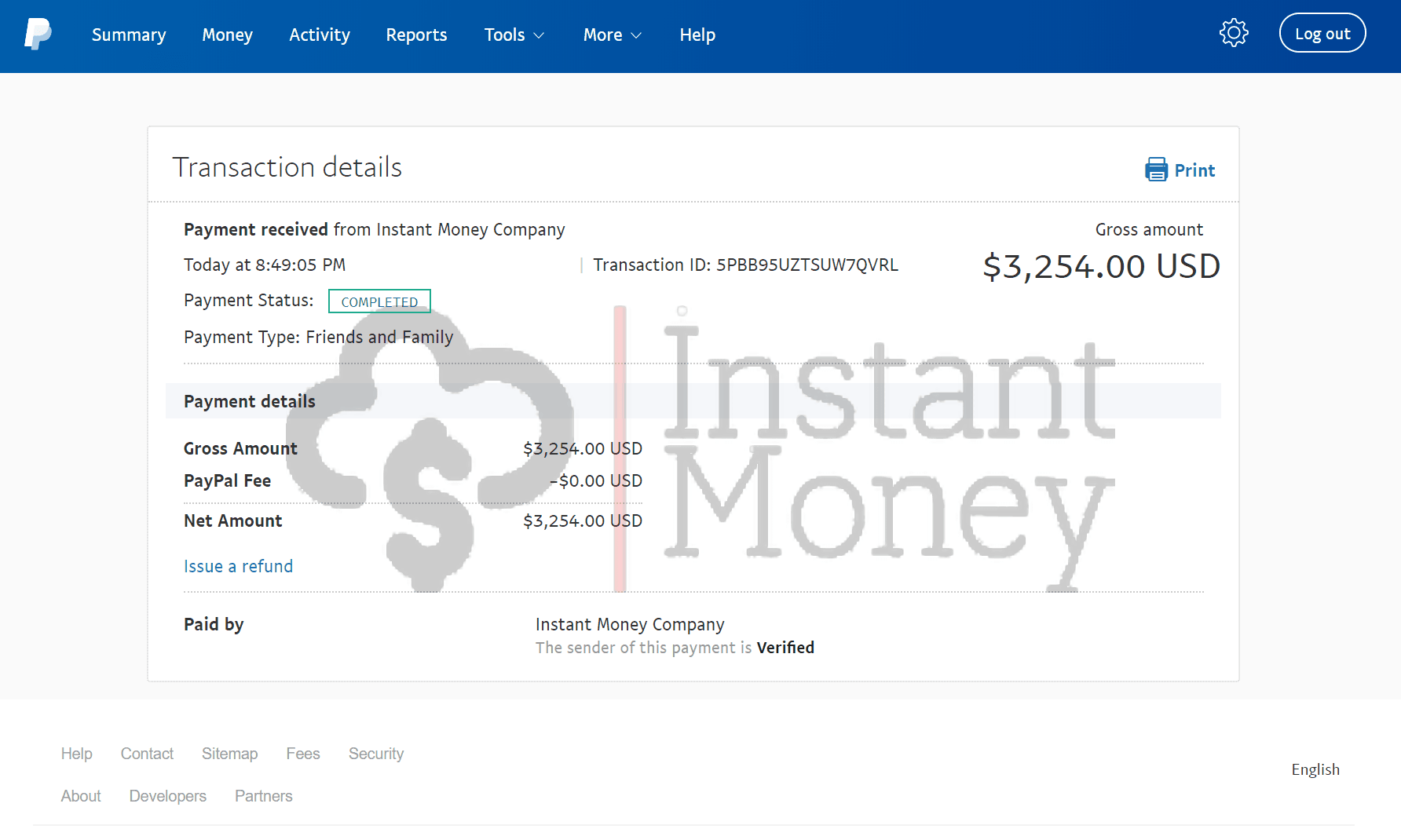Viewport: 1401px width, 840px height.
Task: Open Help in the top navigation
Action: coord(697,35)
